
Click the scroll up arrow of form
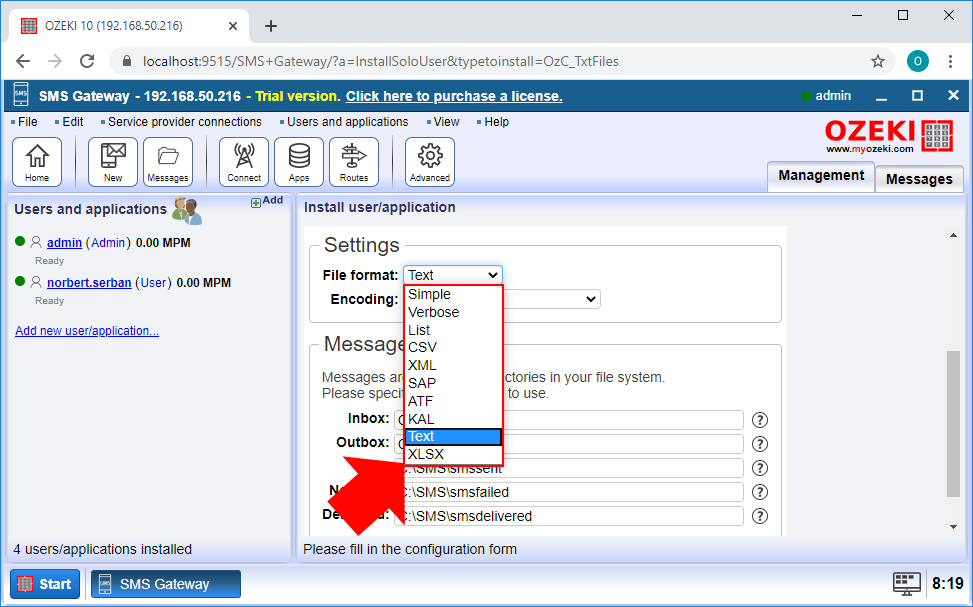coord(953,235)
